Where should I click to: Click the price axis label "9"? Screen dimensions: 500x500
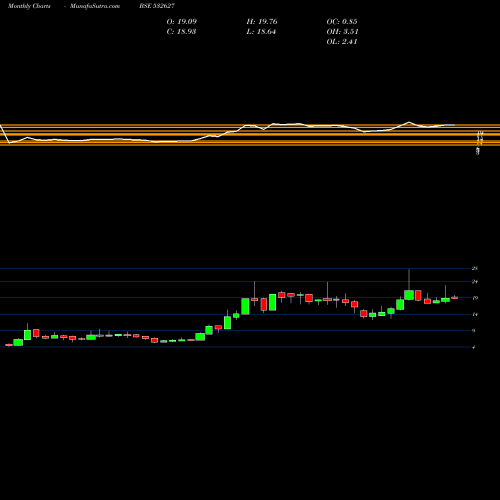coord(473,331)
